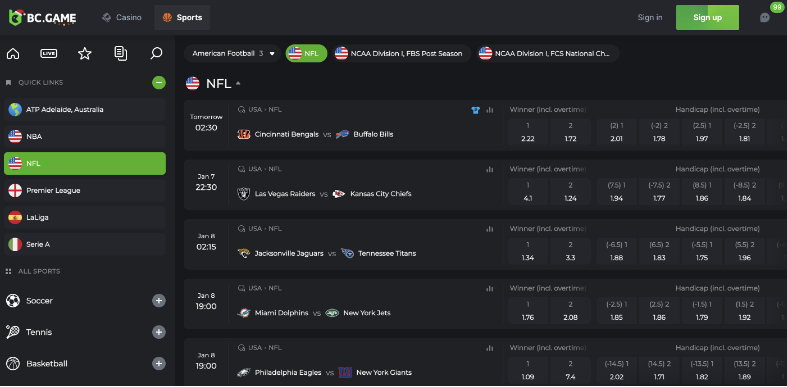Expand Tennis with its plus button

tap(159, 332)
